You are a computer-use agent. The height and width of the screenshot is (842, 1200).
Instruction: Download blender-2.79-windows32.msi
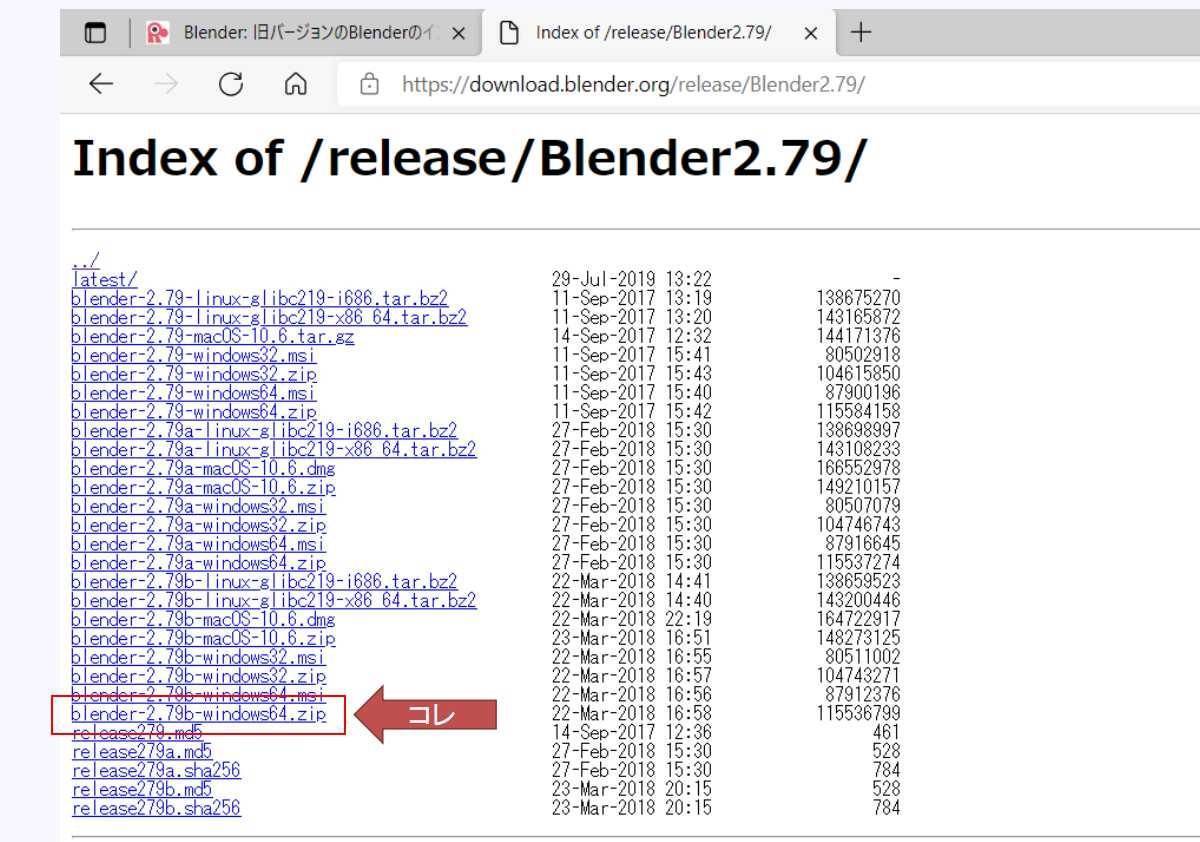pyautogui.click(x=194, y=355)
